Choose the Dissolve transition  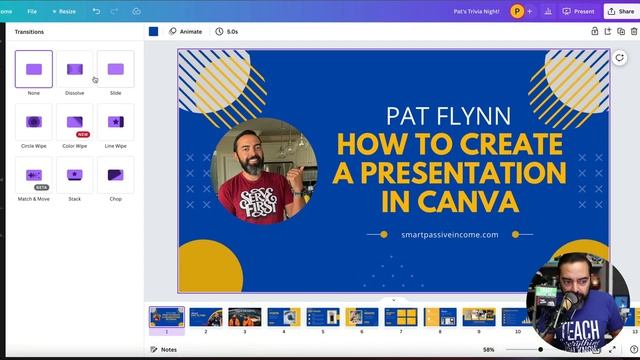(75, 69)
